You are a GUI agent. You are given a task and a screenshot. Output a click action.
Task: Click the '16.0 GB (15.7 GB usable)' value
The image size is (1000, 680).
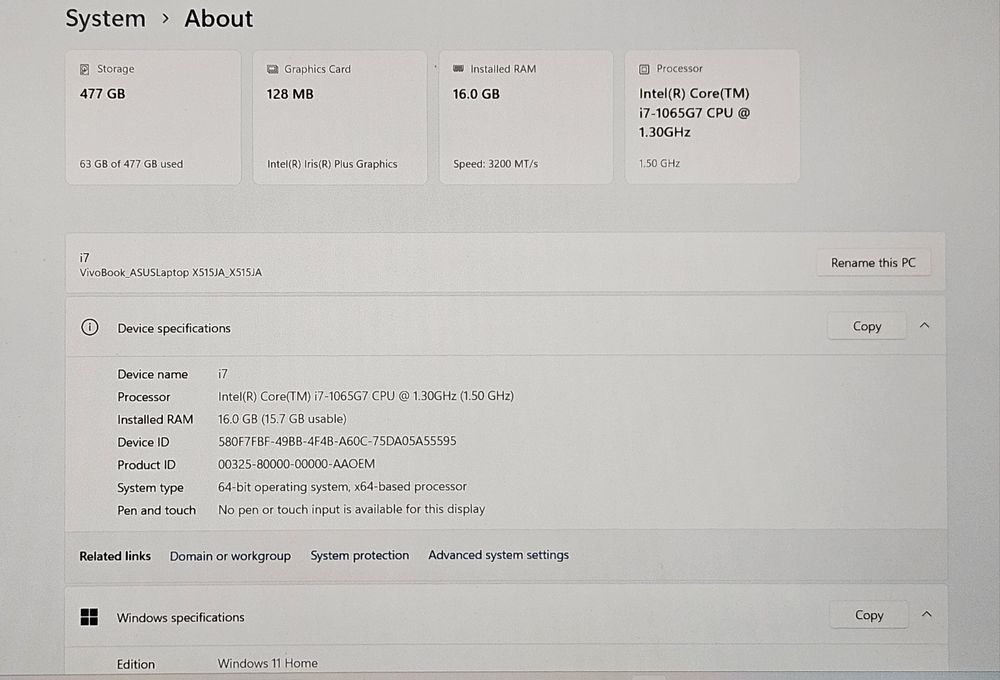(283, 419)
